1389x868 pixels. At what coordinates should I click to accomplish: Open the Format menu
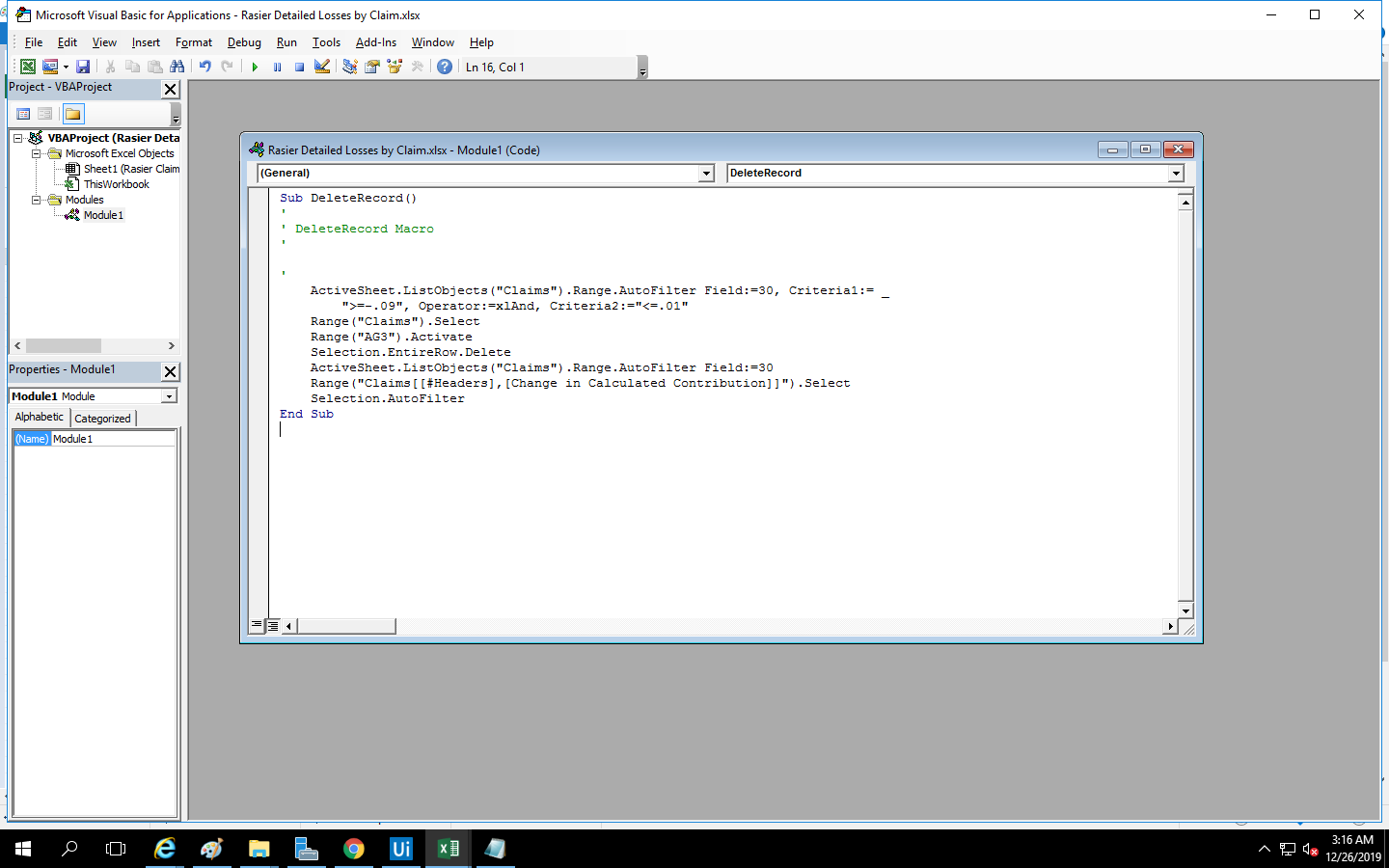pos(194,42)
